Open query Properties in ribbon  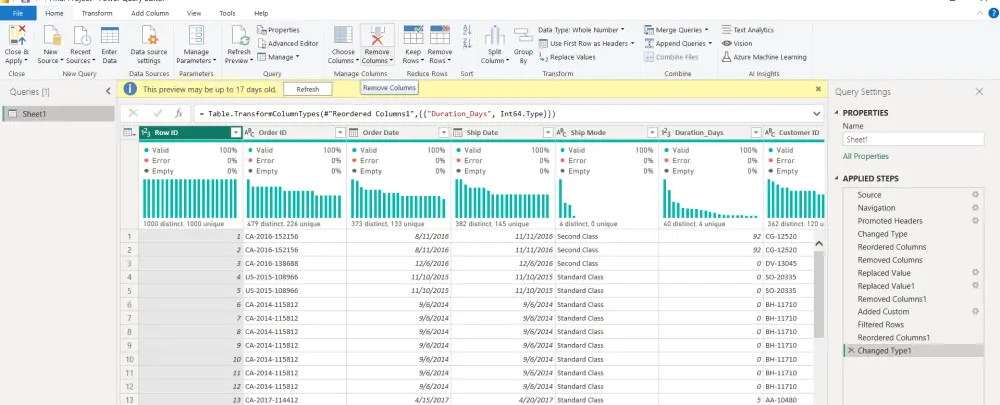coord(278,30)
